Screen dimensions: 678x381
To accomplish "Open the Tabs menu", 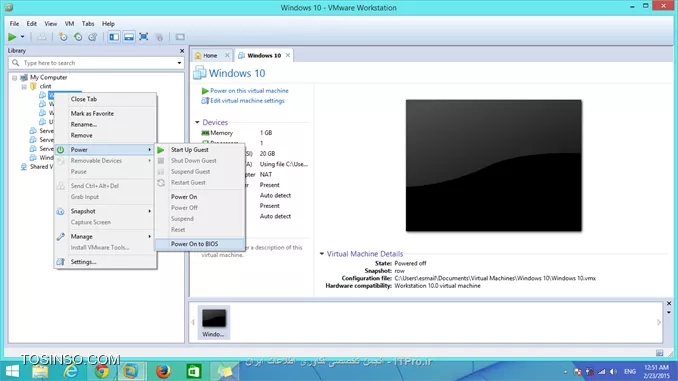I will pos(88,24).
